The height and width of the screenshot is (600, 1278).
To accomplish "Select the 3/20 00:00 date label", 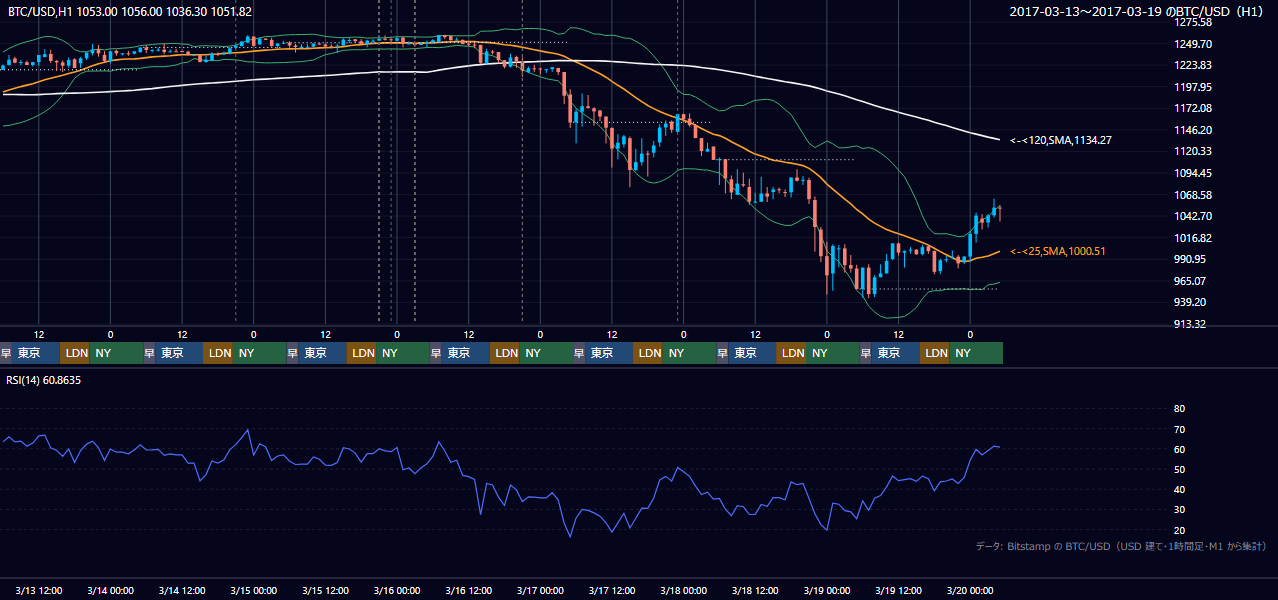I will (x=970, y=590).
